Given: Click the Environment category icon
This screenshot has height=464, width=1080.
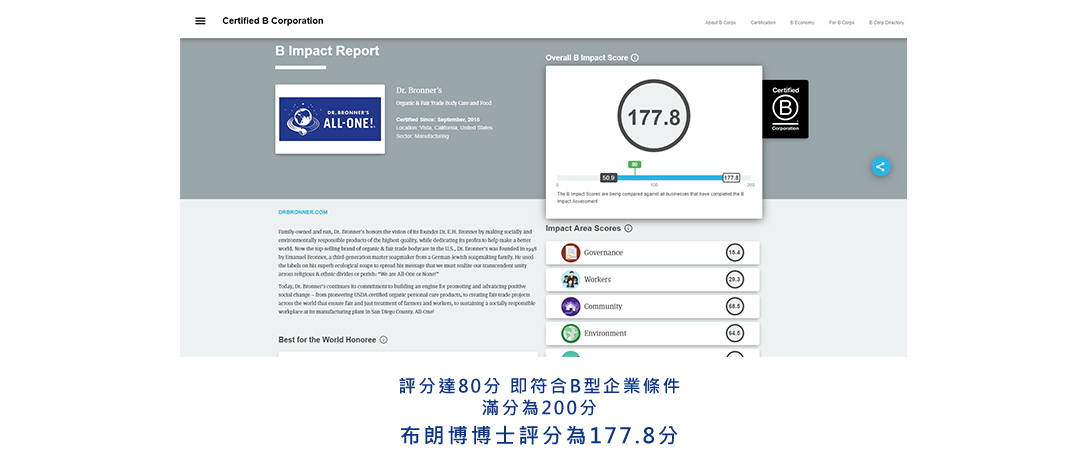Looking at the screenshot, I should [x=571, y=333].
